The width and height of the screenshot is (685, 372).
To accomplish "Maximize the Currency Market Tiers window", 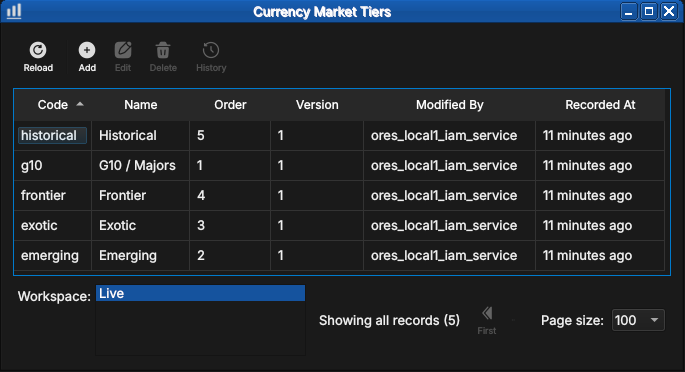I will coord(649,11).
